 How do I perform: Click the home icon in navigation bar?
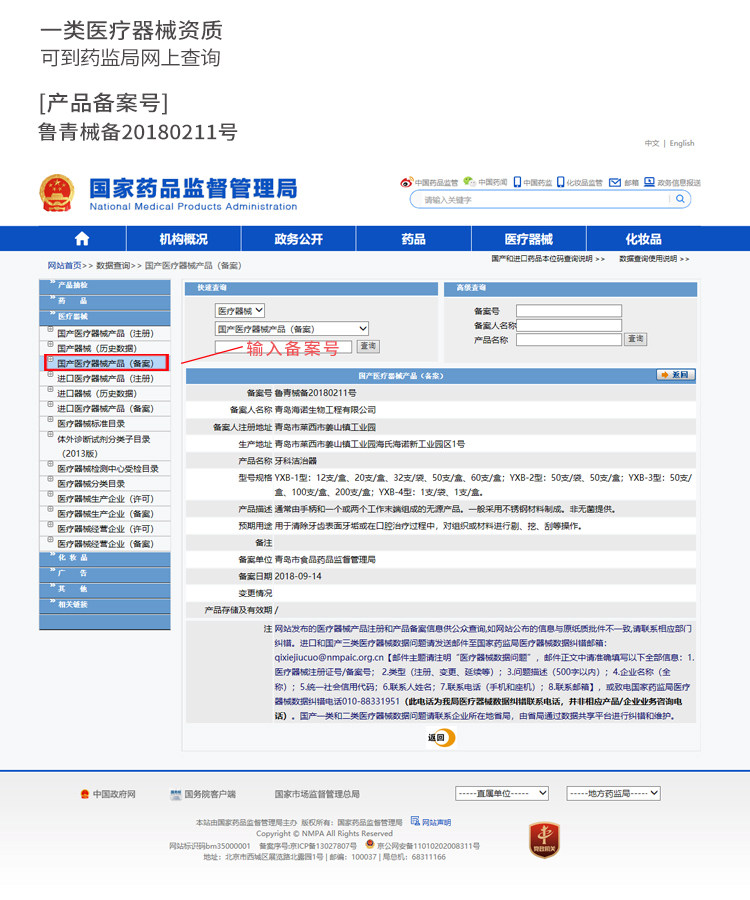coord(82,239)
